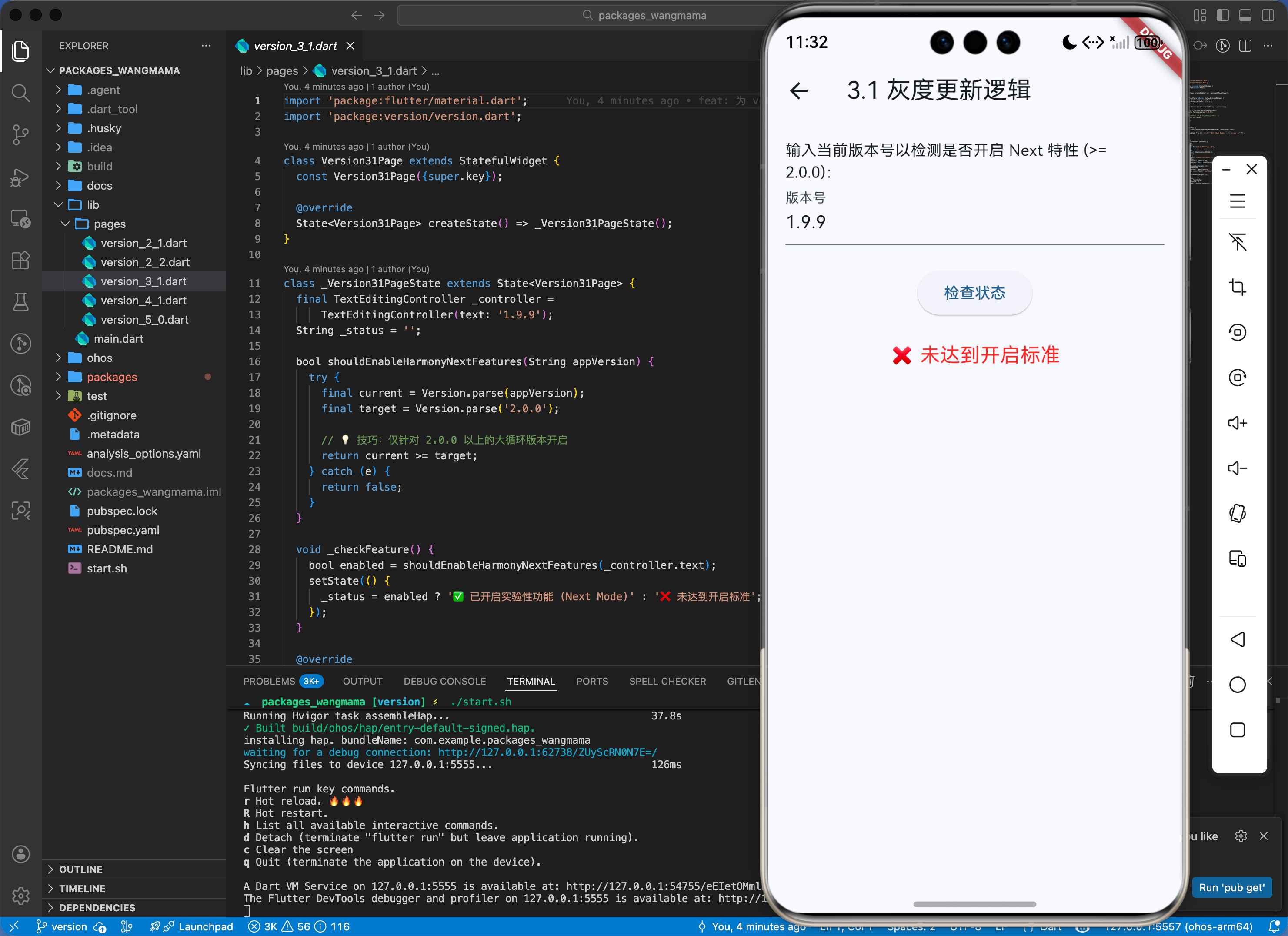The width and height of the screenshot is (1288, 936).
Task: Expand the OUTLINE section
Action: [x=80, y=869]
